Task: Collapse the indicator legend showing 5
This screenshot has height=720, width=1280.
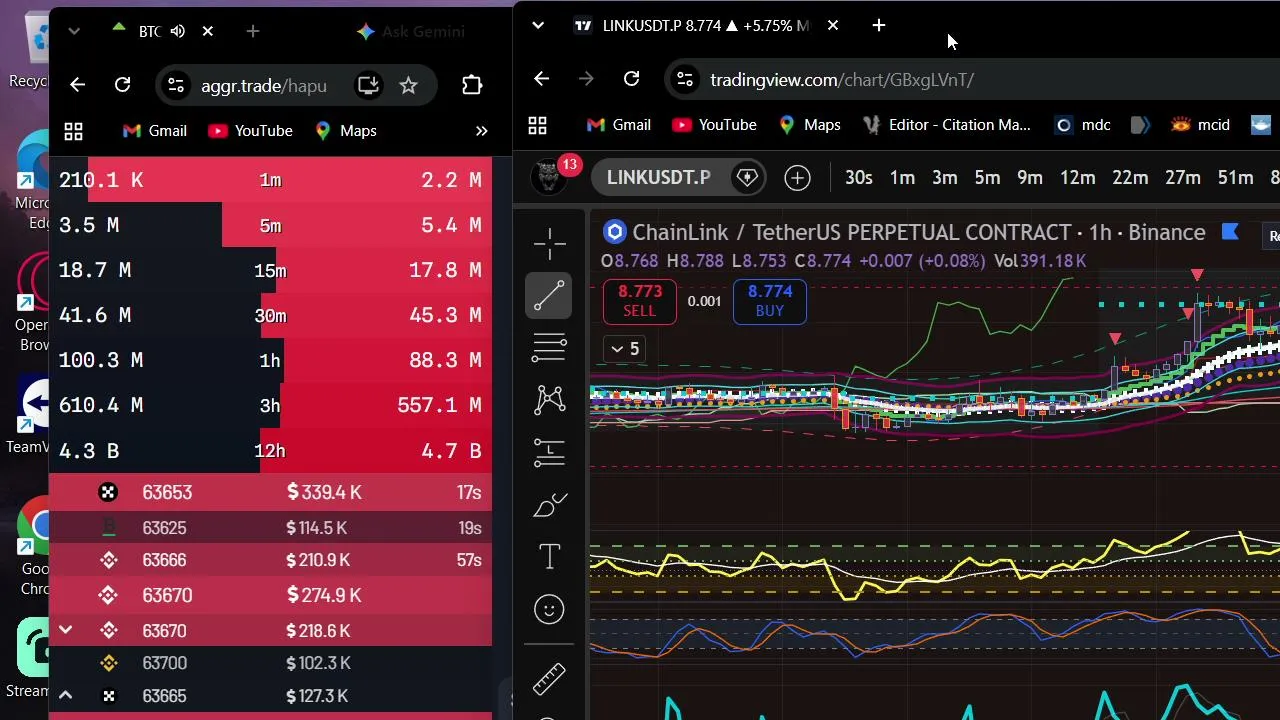Action: tap(624, 349)
